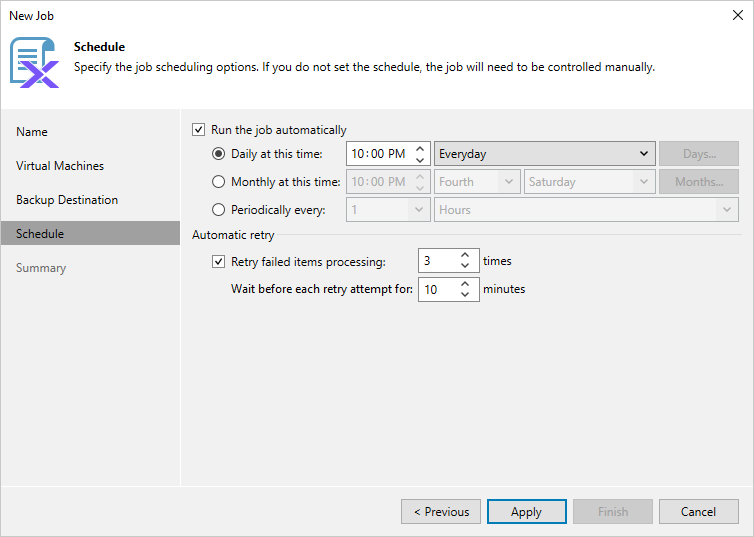Decrease the daily time with down arrow
Screen dimensions: 754x537
(420, 160)
